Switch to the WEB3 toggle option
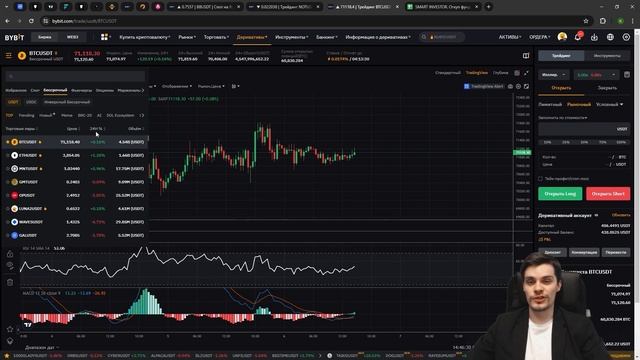The height and width of the screenshot is (360, 640). [x=72, y=37]
